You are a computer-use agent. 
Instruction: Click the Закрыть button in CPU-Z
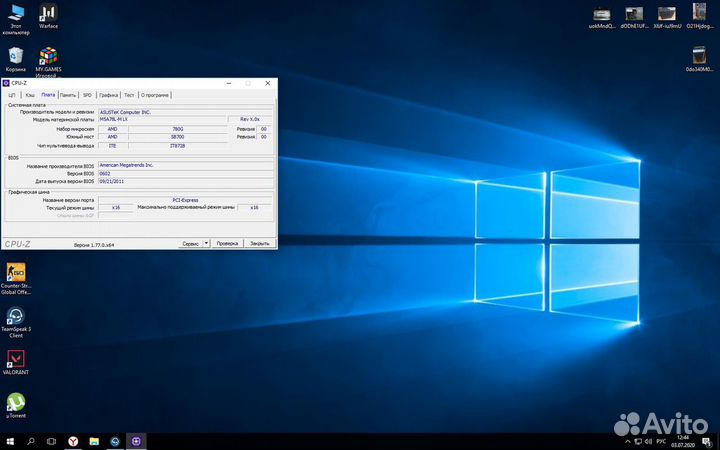259,243
